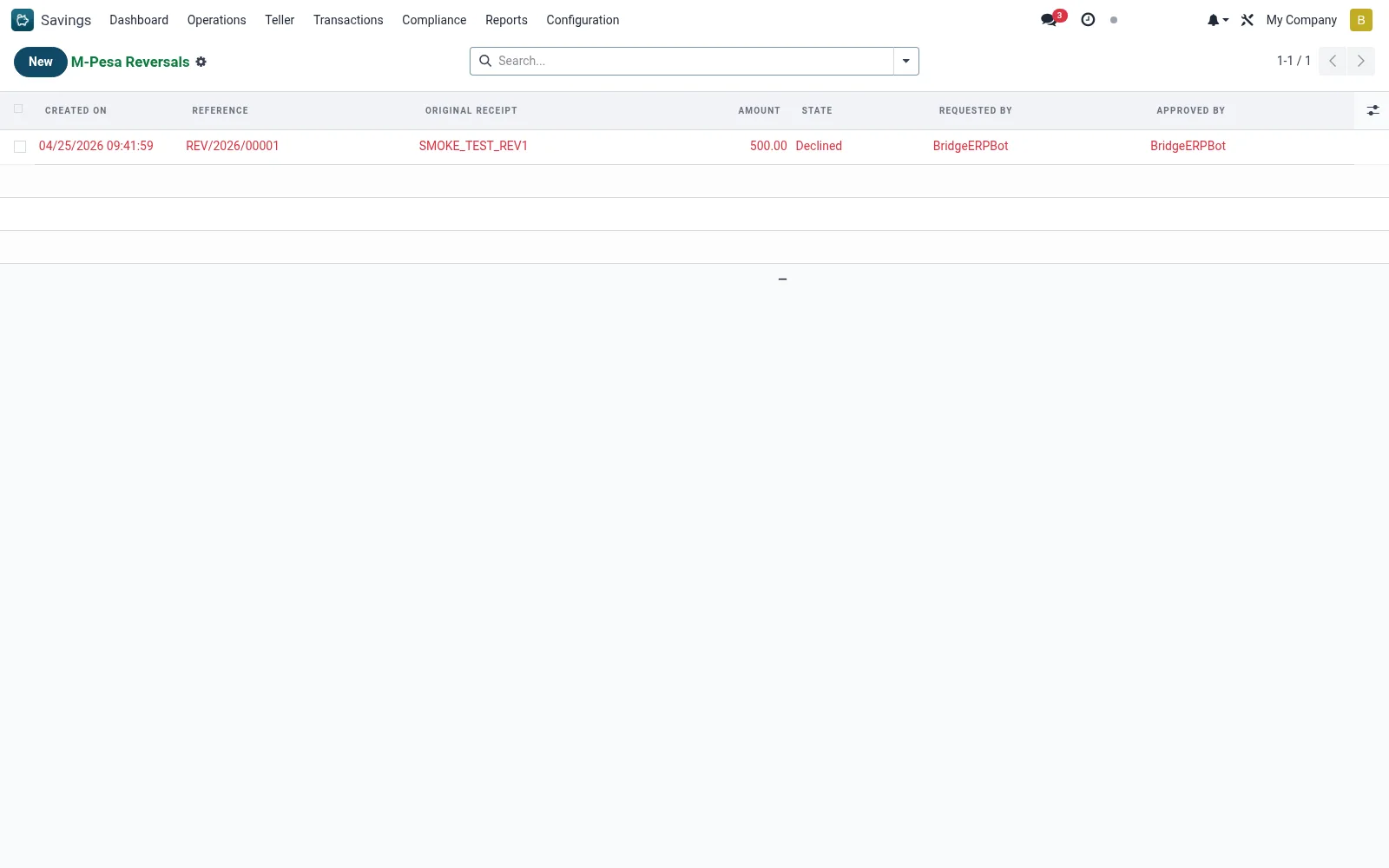Sort by Created On column header
This screenshot has width=1389, height=868.
pyautogui.click(x=76, y=110)
